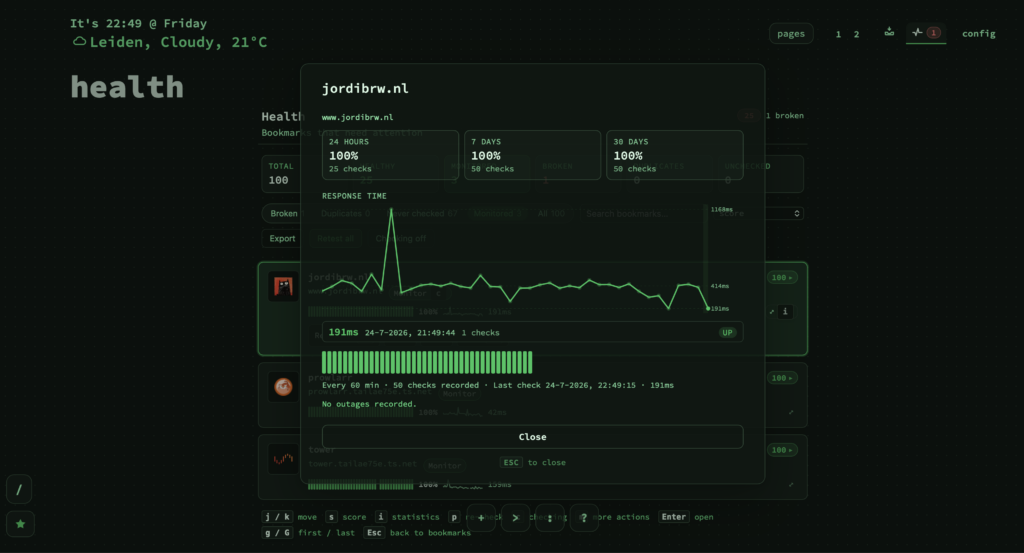Click the Close button in the dialog
Screen dimensions: 1024x553
[x=532, y=437]
